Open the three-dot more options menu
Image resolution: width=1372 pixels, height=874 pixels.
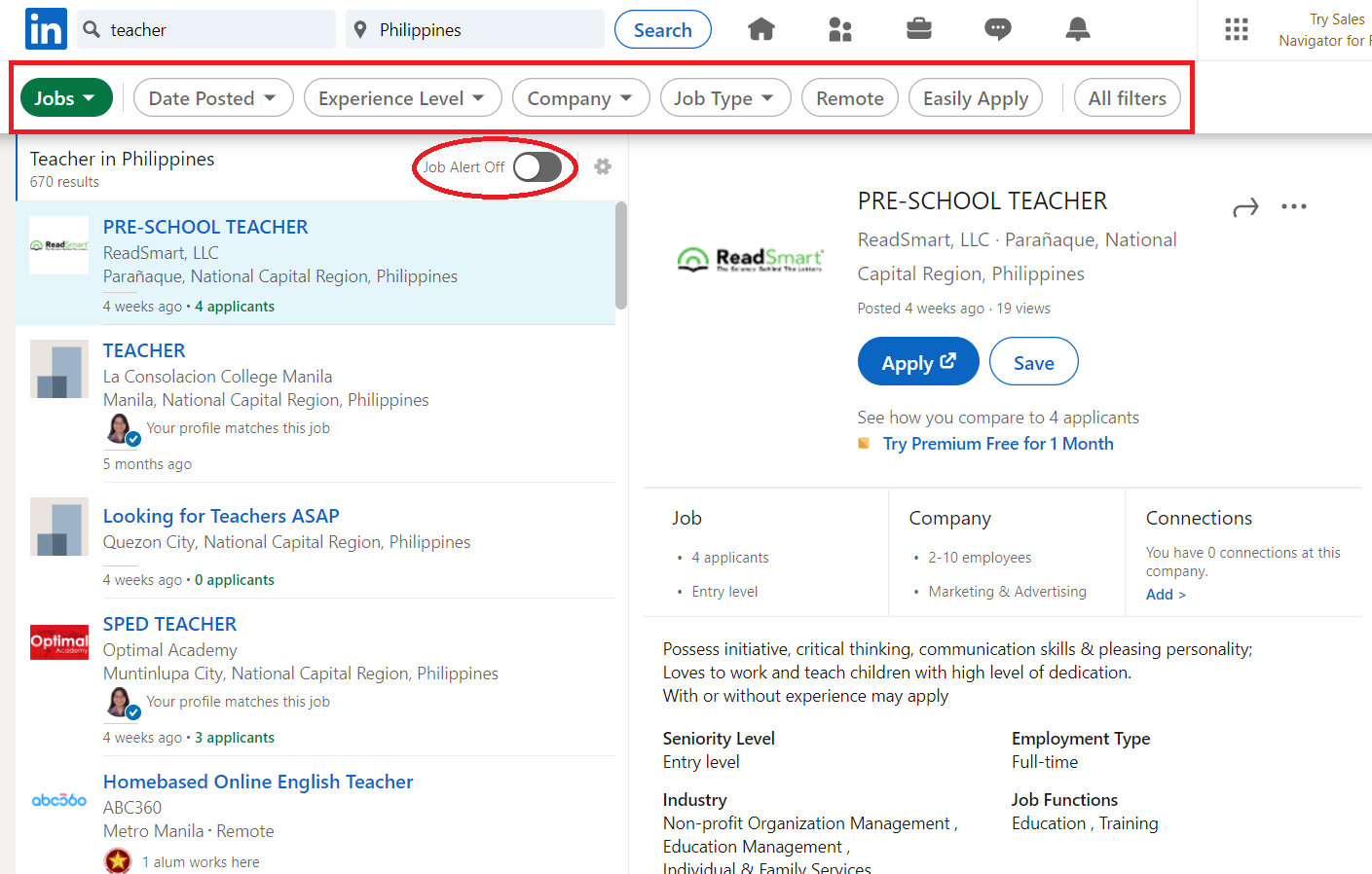(x=1294, y=206)
